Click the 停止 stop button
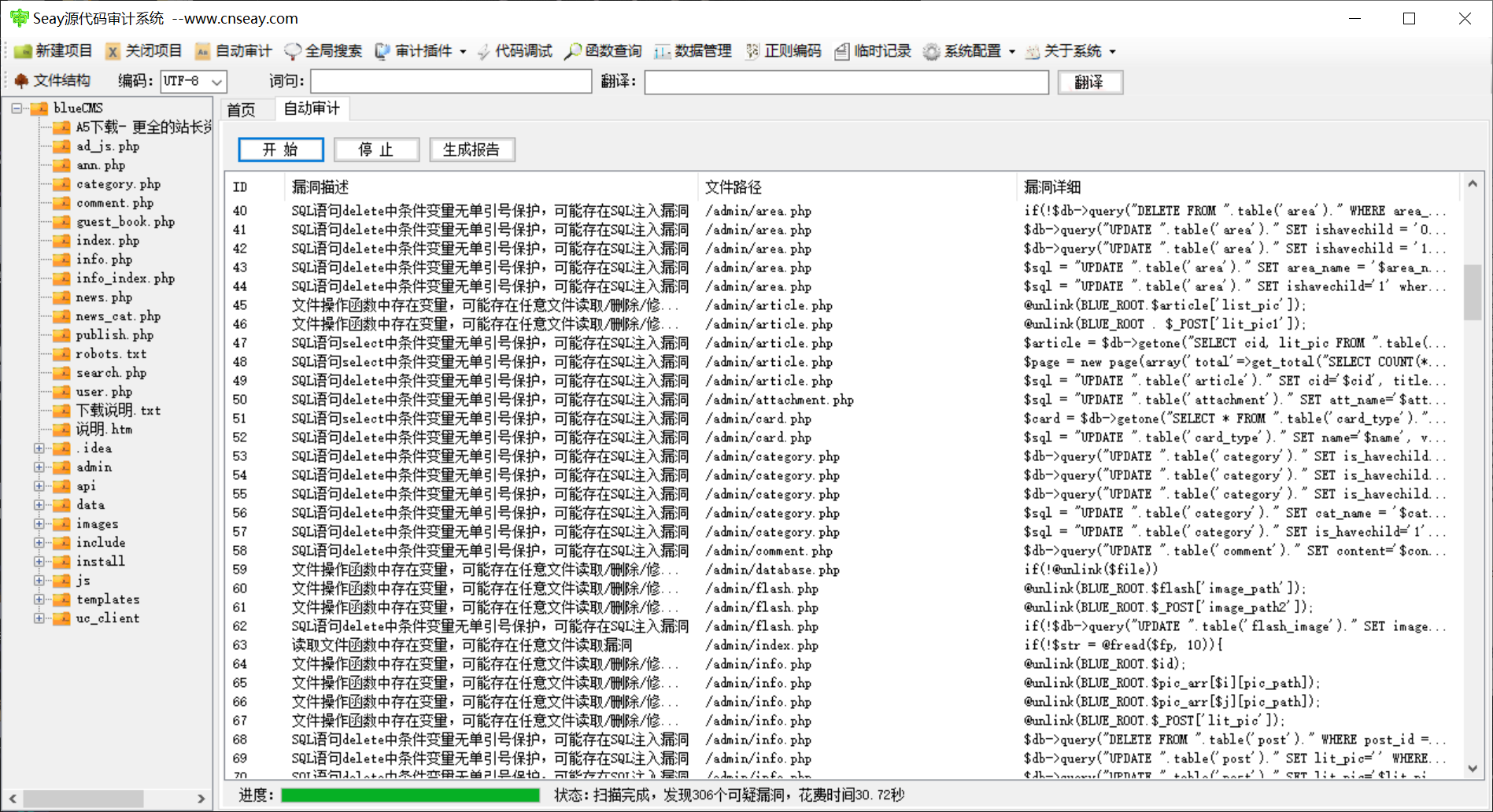Screen dimensions: 1493x812 (x=376, y=149)
